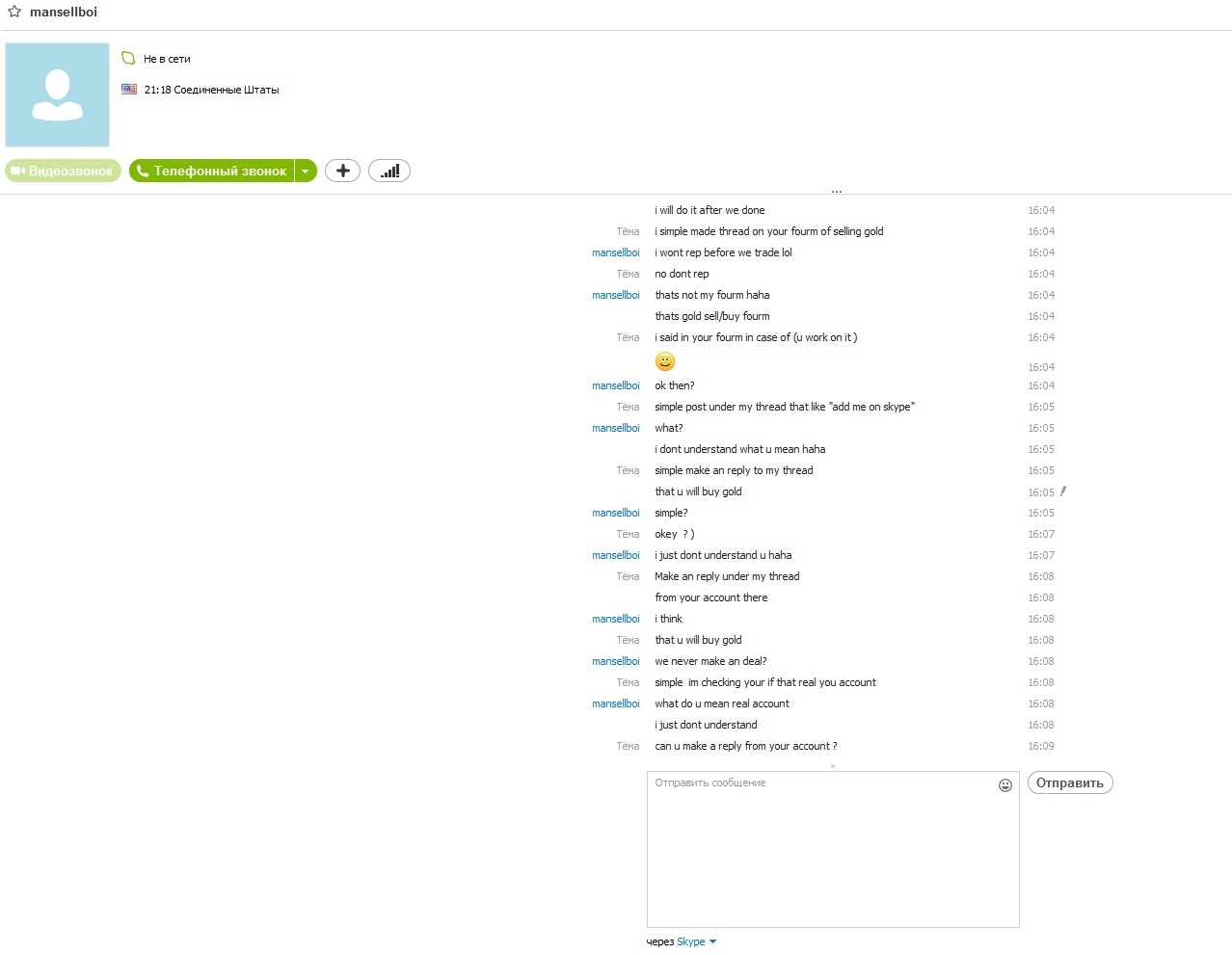The image size is (1232, 955).
Task: Select message "i simple made thread on your fourm of selling gold"
Action: pos(769,231)
